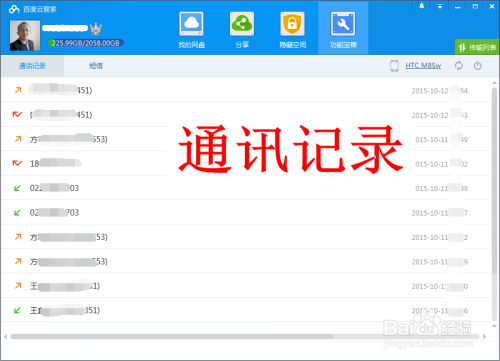Image resolution: width=500 pixels, height=361 pixels.
Task: Switch to the 短信 tab
Action: click(96, 66)
